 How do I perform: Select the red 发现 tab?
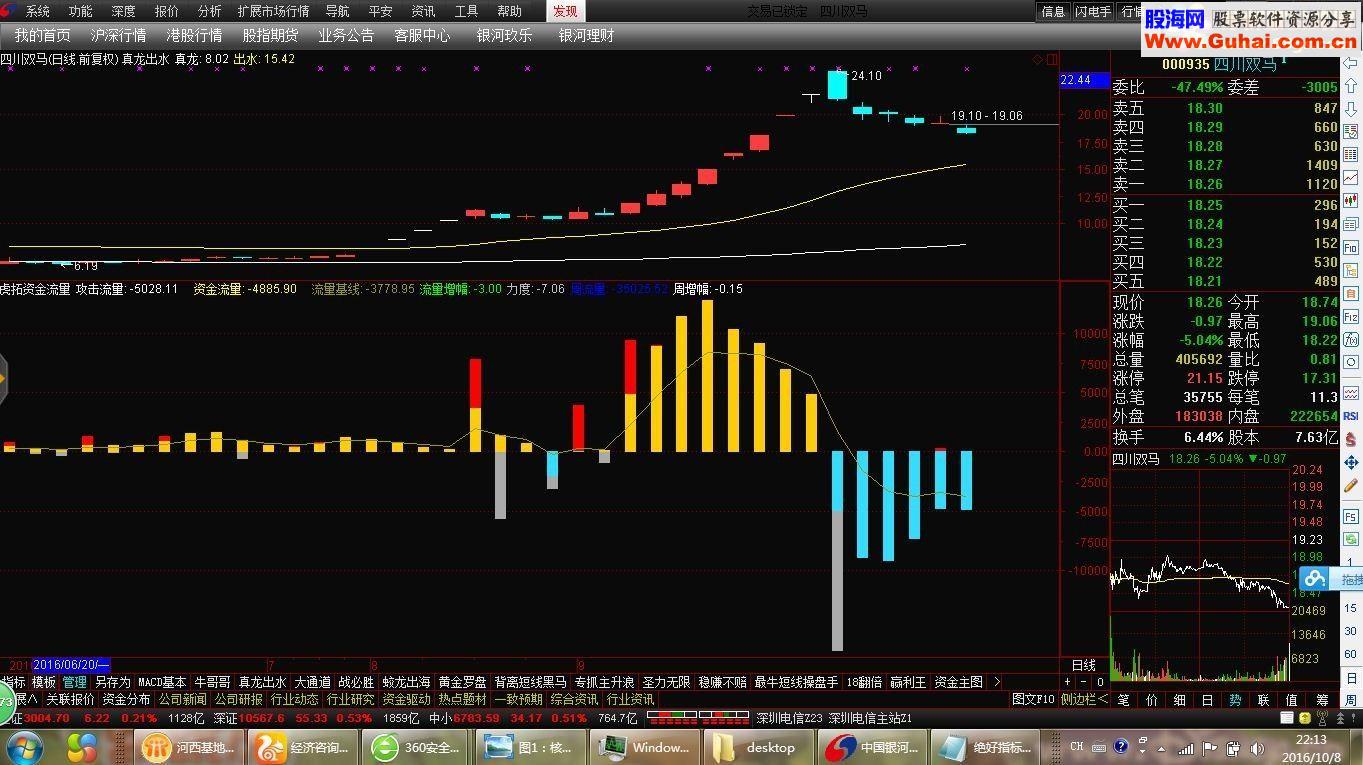(x=565, y=11)
